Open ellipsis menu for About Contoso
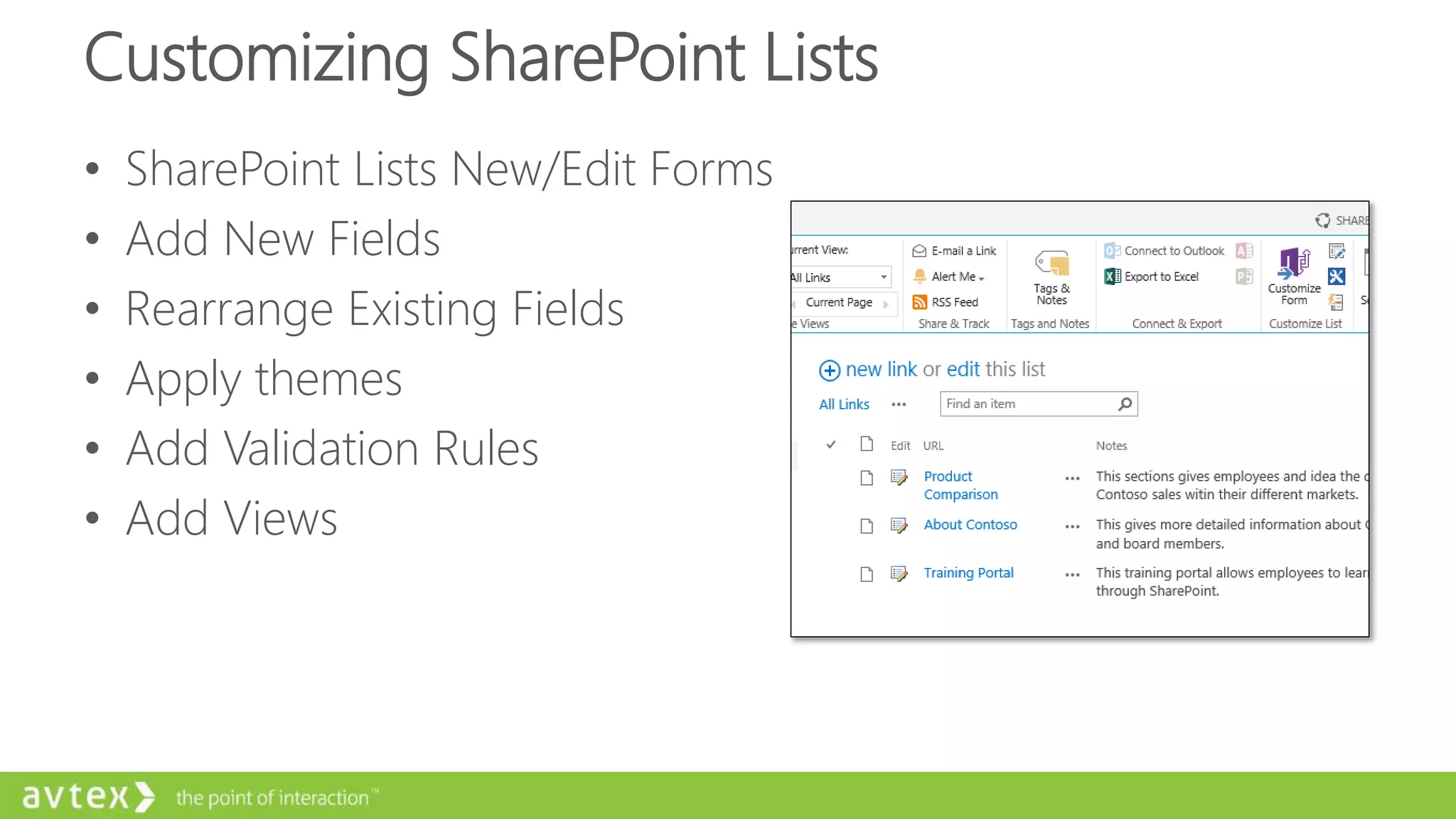This screenshot has height=819, width=1456. pyautogui.click(x=1073, y=527)
